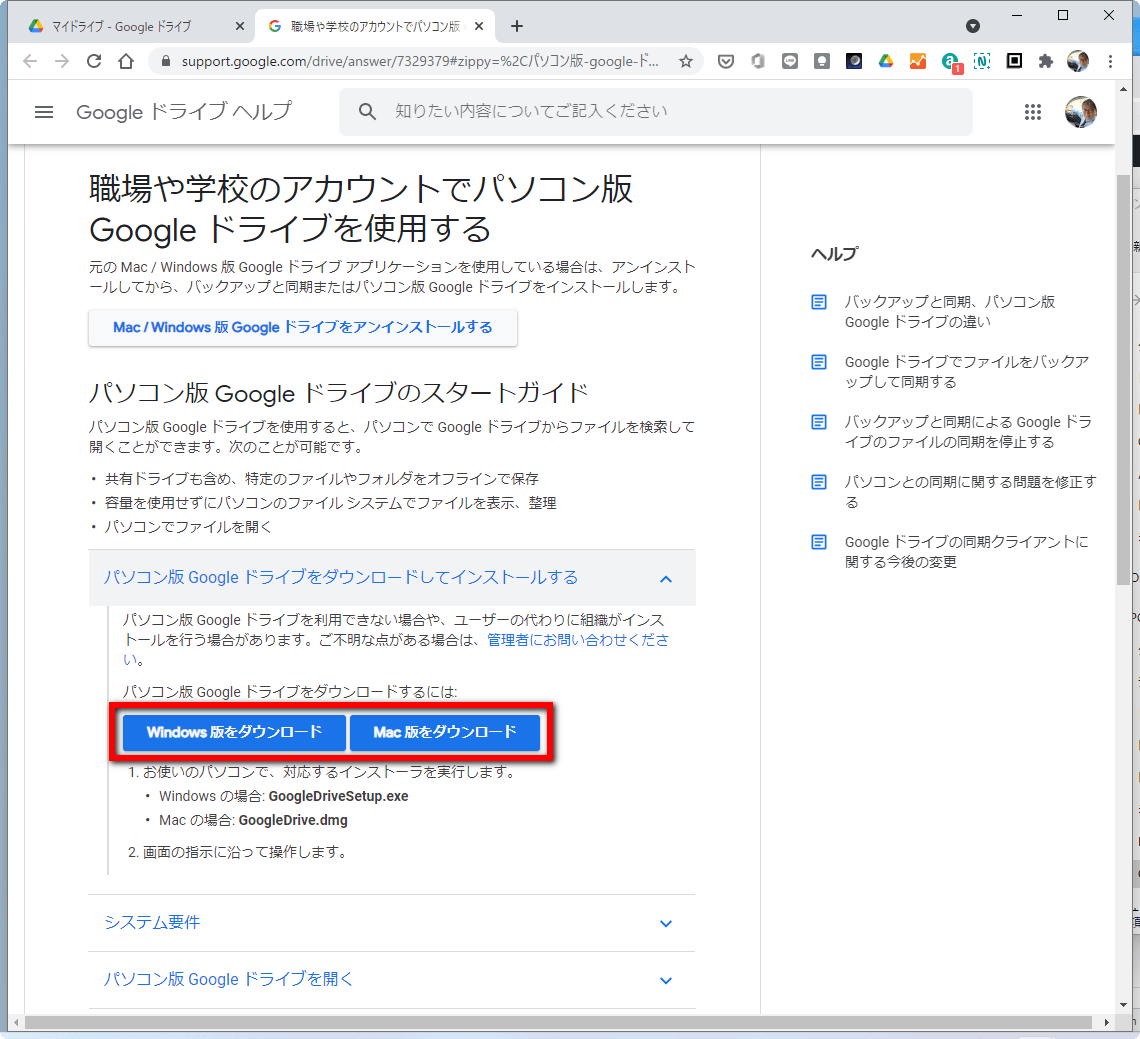Click the horizontal scrollbar at bottom
The image size is (1140, 1039).
558,1022
